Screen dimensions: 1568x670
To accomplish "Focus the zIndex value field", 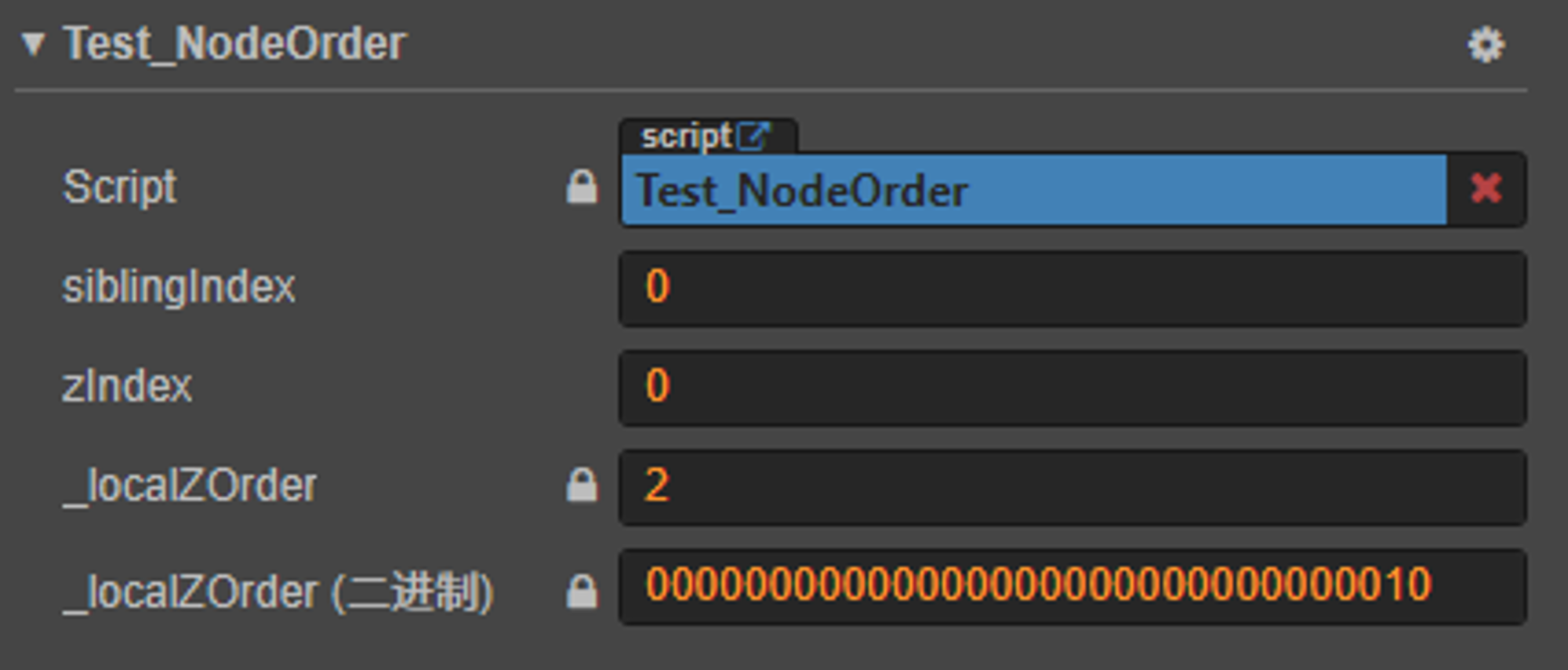I will click(1073, 388).
